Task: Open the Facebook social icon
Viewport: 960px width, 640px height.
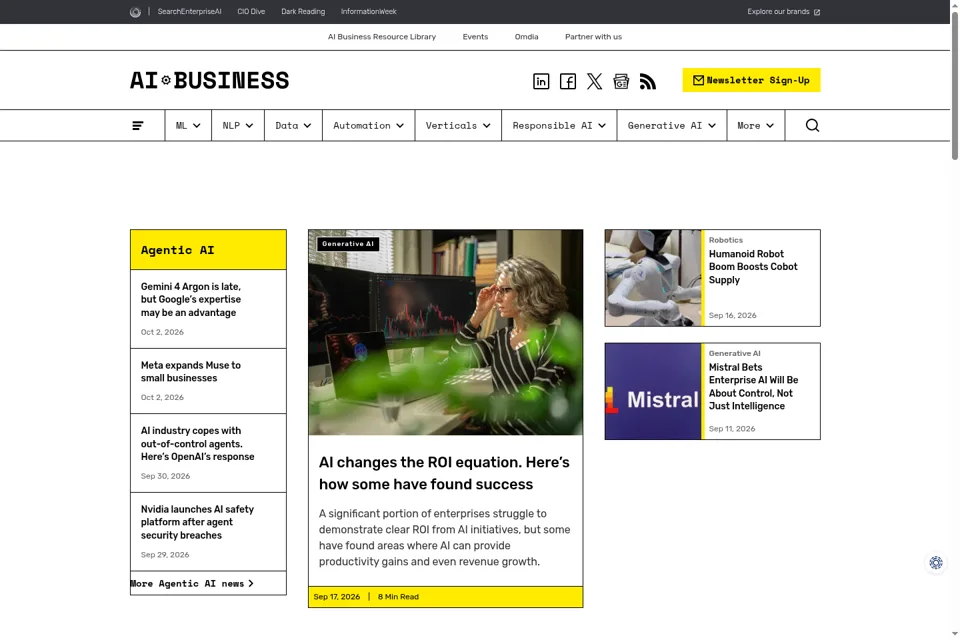Action: click(568, 81)
